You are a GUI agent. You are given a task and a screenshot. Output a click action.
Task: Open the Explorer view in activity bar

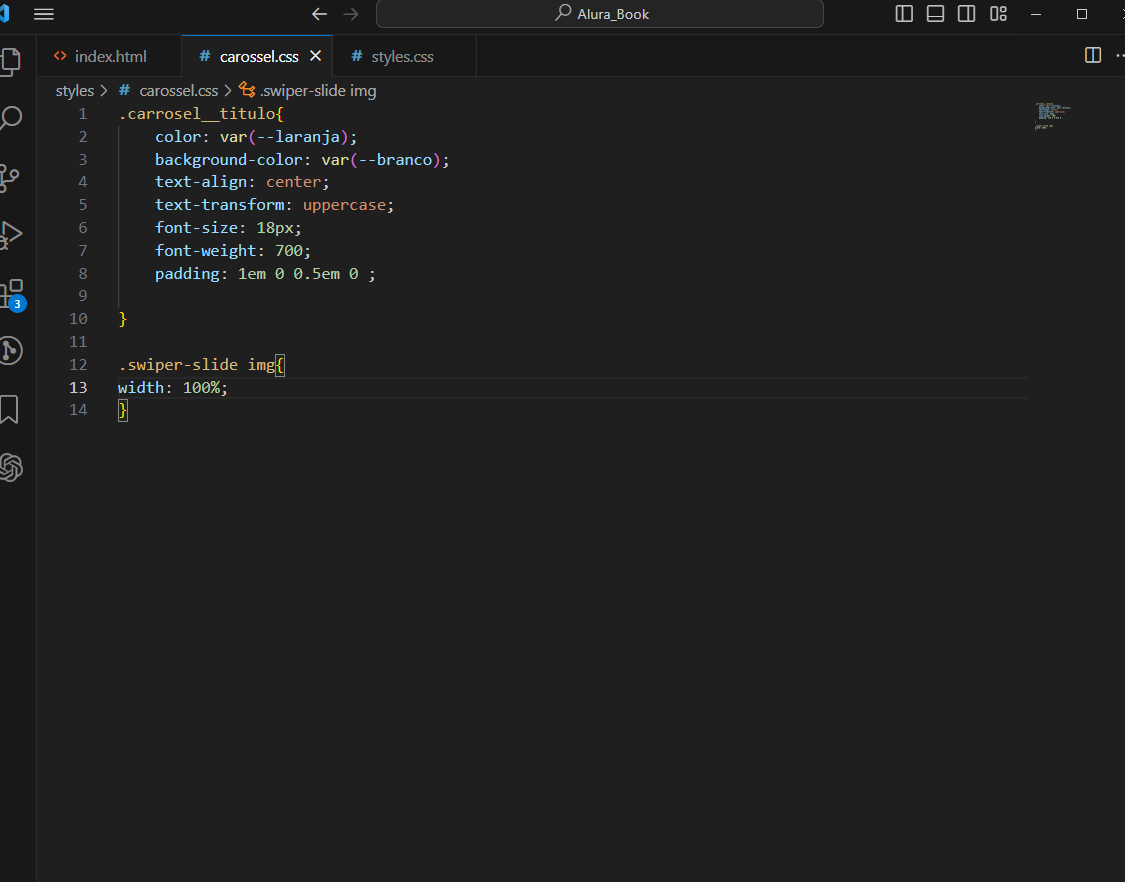point(10,61)
